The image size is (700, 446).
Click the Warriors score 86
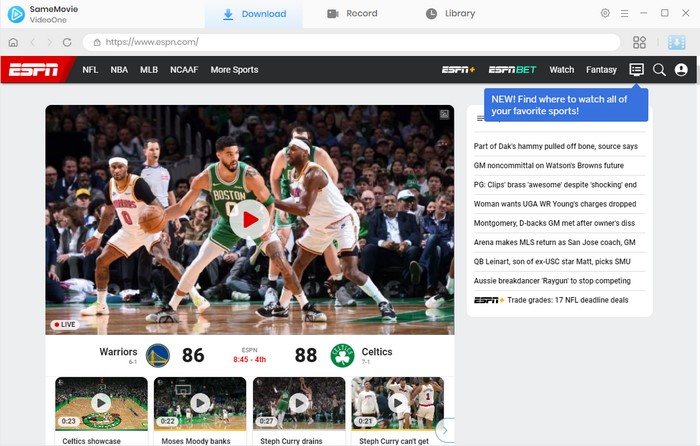tap(193, 355)
